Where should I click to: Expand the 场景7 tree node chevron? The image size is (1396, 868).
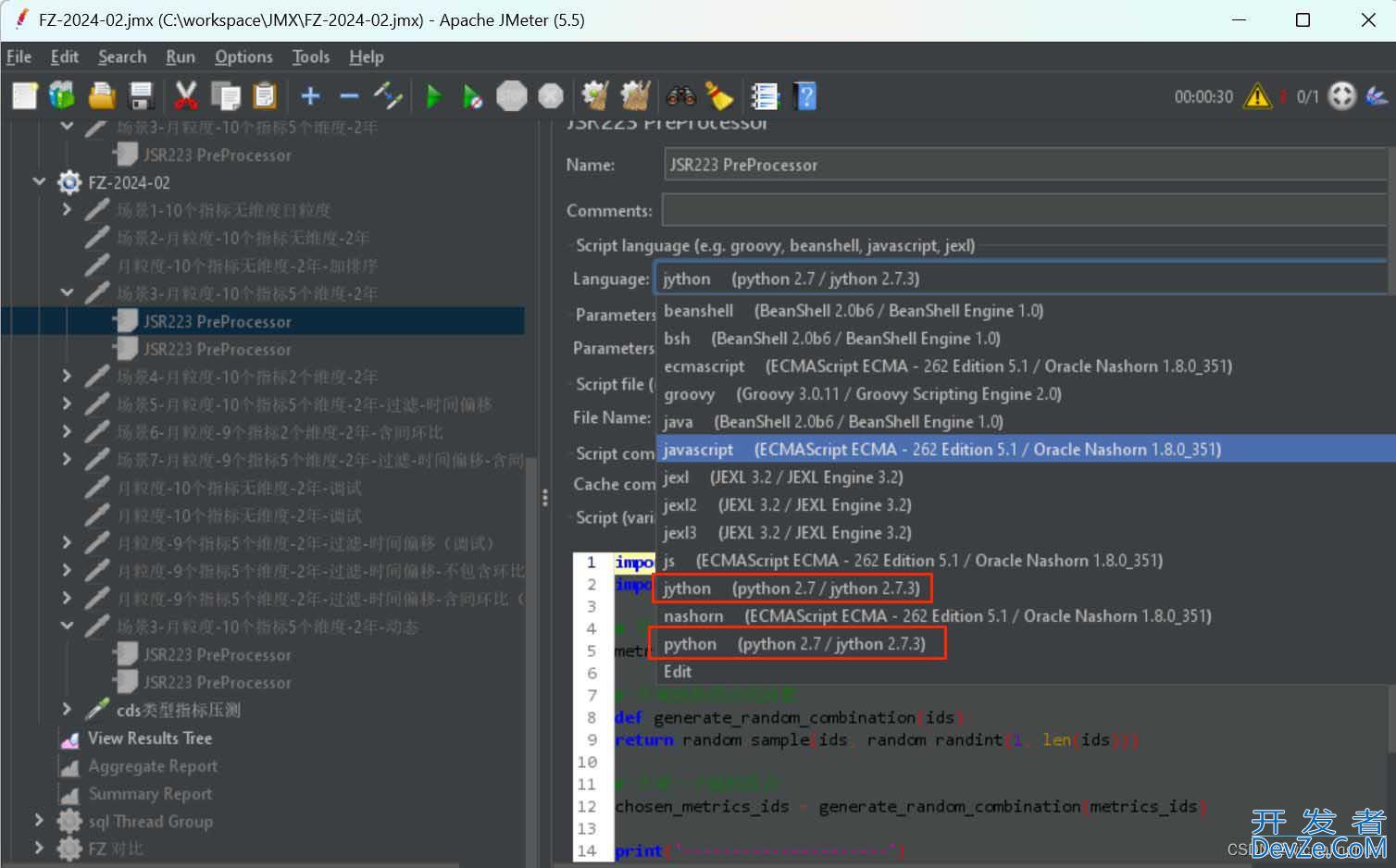[x=67, y=460]
